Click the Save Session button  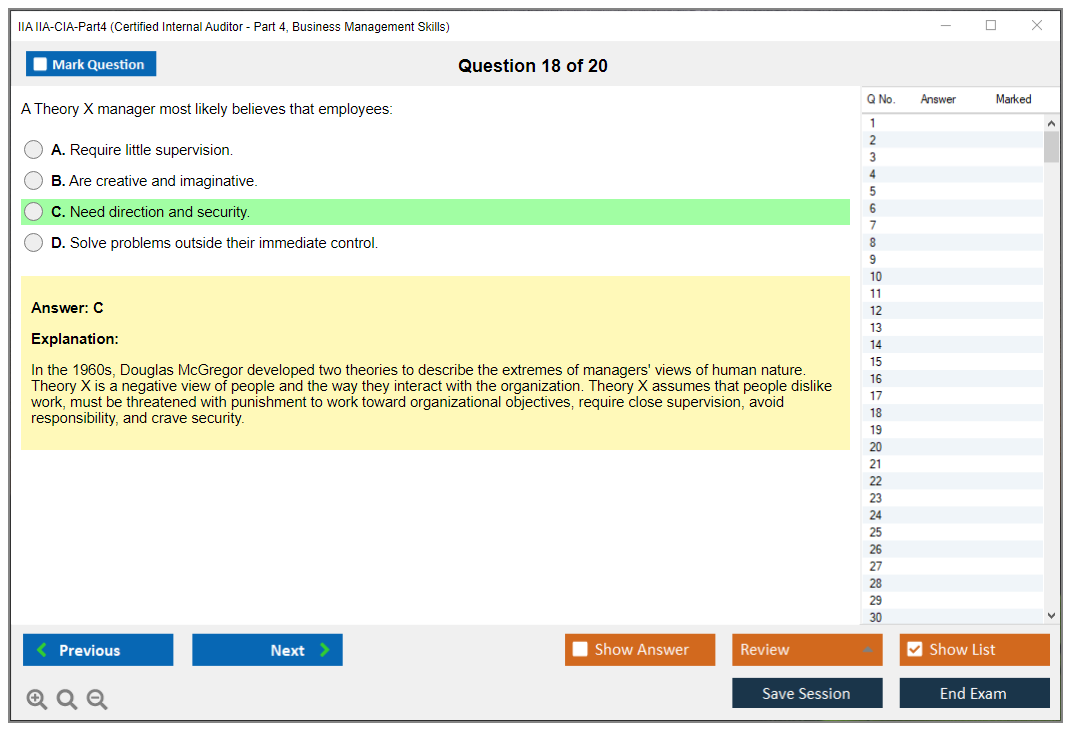806,693
